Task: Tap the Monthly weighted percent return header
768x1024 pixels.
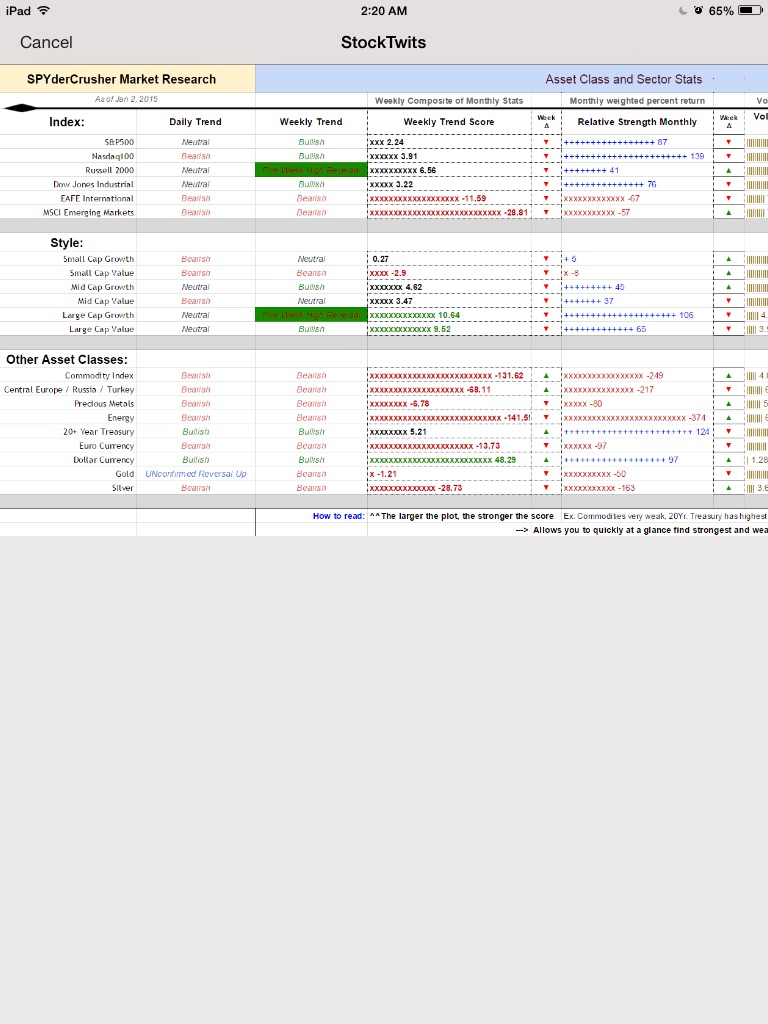Action: 637,101
